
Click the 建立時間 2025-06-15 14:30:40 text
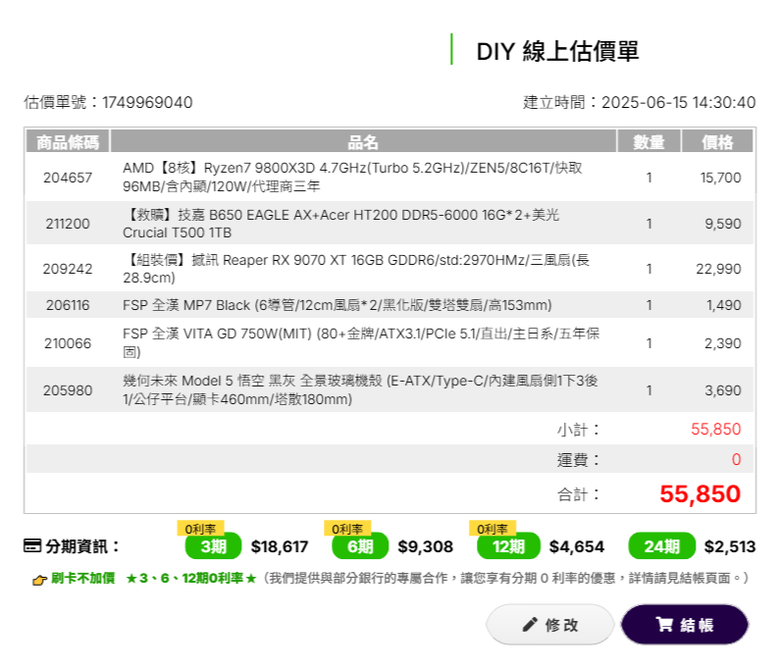coord(639,102)
